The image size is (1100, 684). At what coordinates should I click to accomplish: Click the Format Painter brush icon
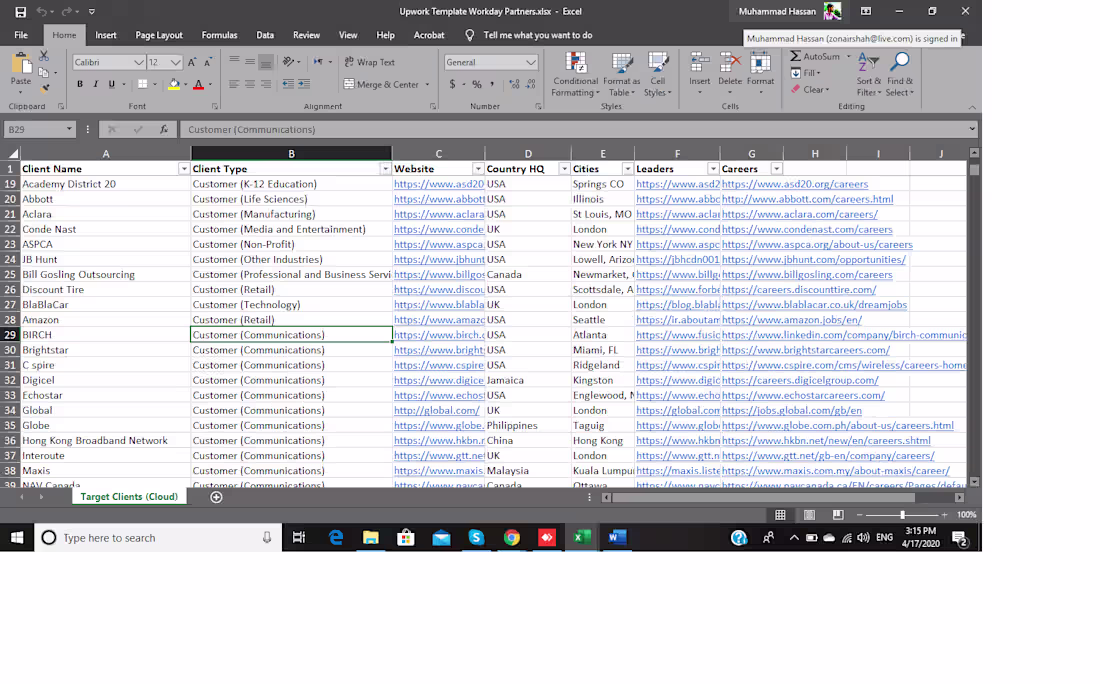[x=43, y=88]
